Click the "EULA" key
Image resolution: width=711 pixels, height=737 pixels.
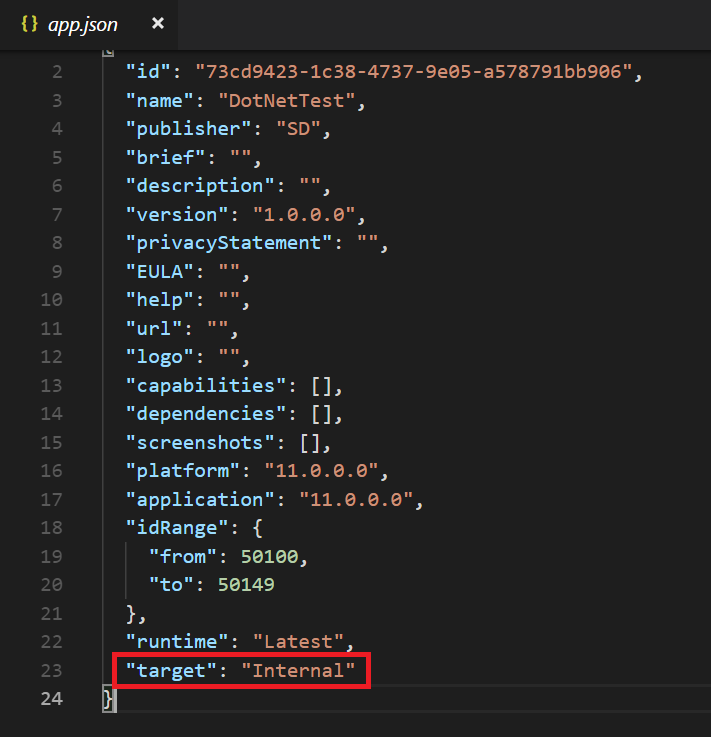point(160,272)
